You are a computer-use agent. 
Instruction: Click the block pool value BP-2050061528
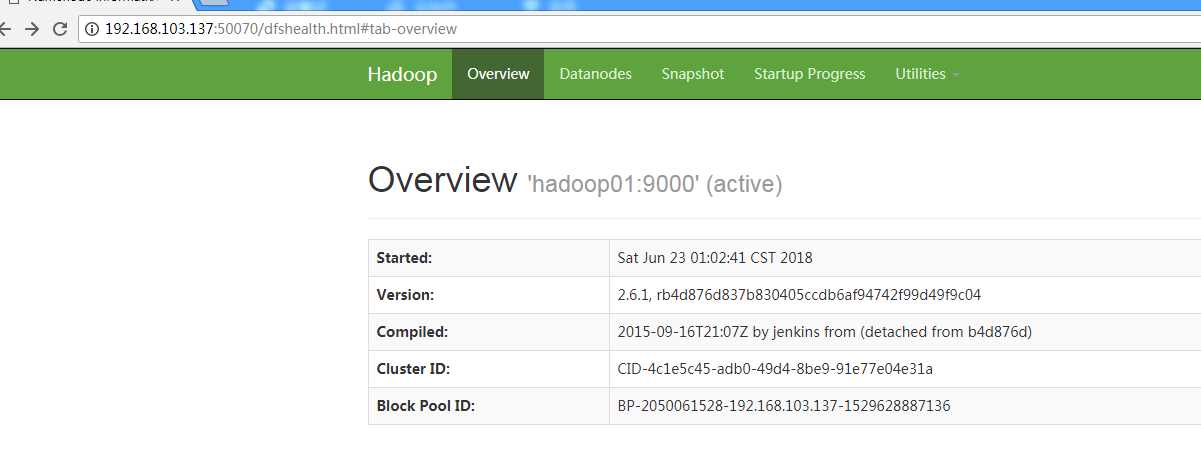tap(784, 406)
